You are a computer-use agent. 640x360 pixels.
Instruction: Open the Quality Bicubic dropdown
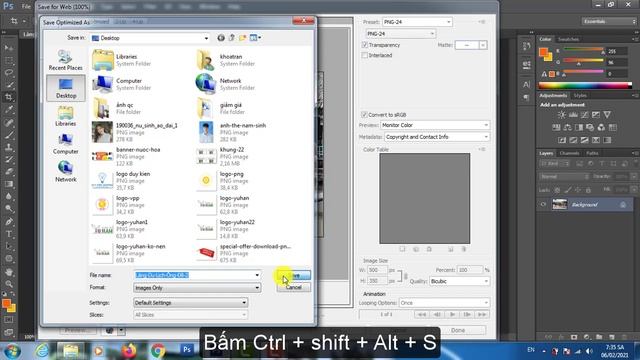coord(459,281)
